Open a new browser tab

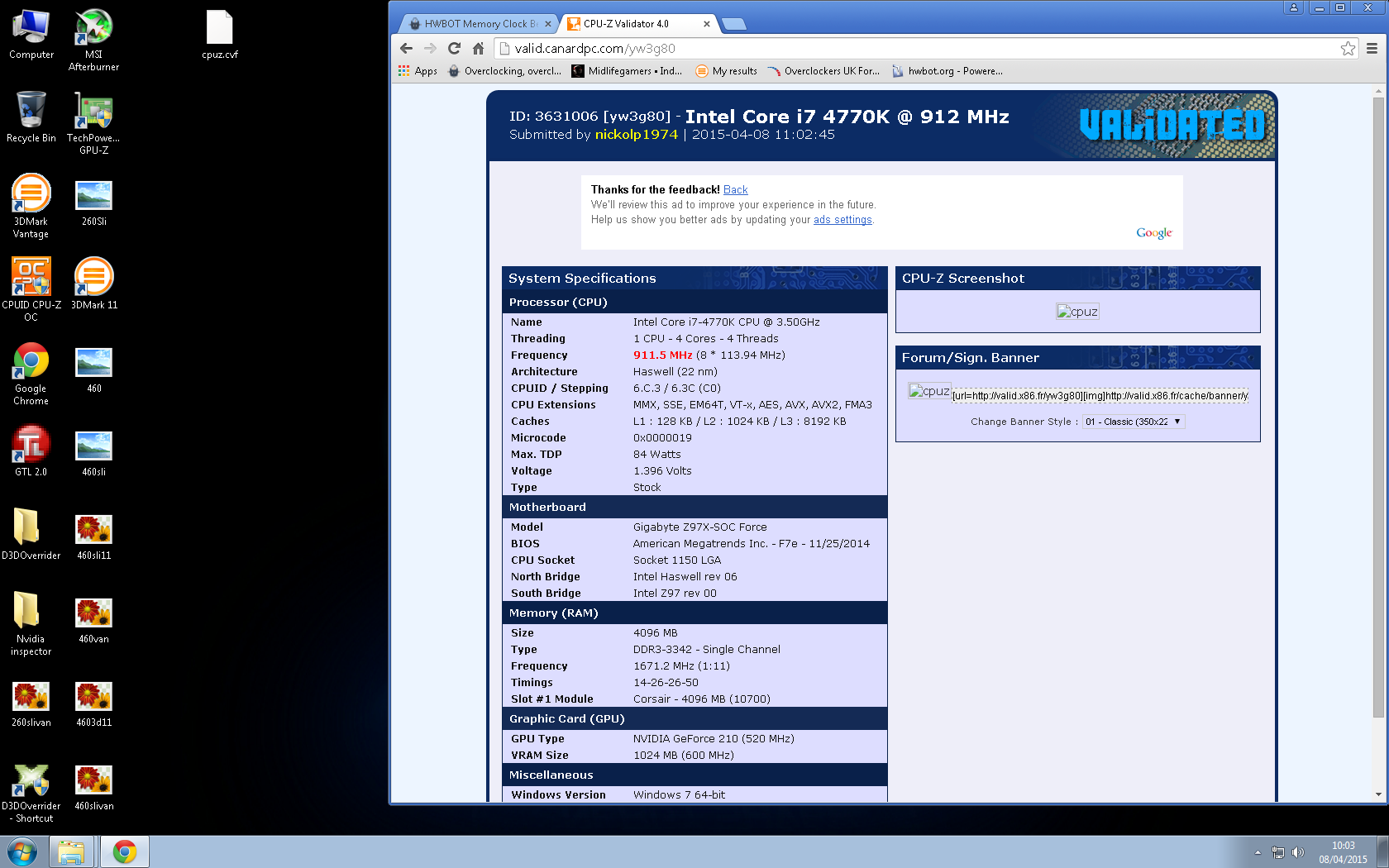[x=734, y=24]
